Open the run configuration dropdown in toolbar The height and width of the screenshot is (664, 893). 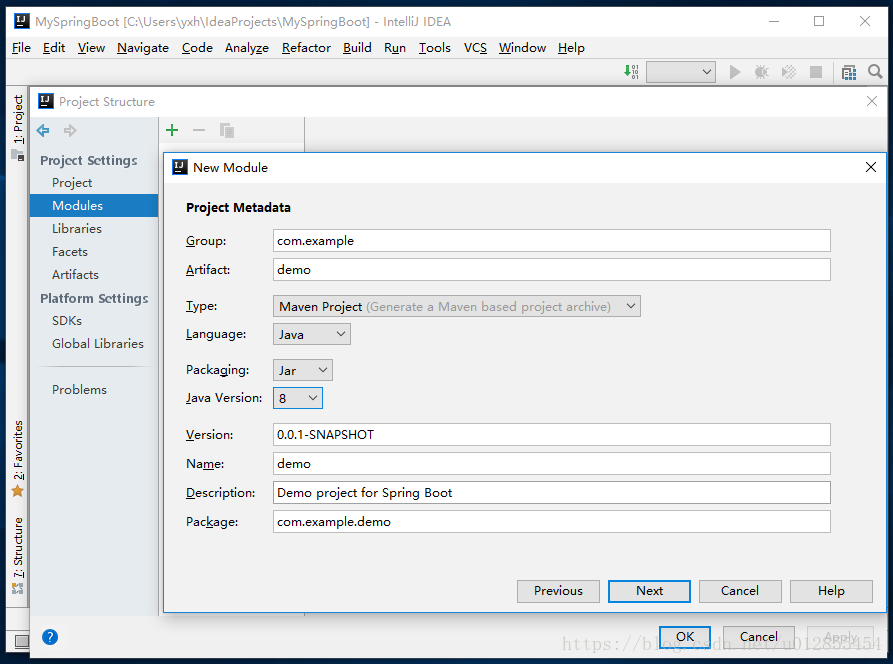[681, 72]
